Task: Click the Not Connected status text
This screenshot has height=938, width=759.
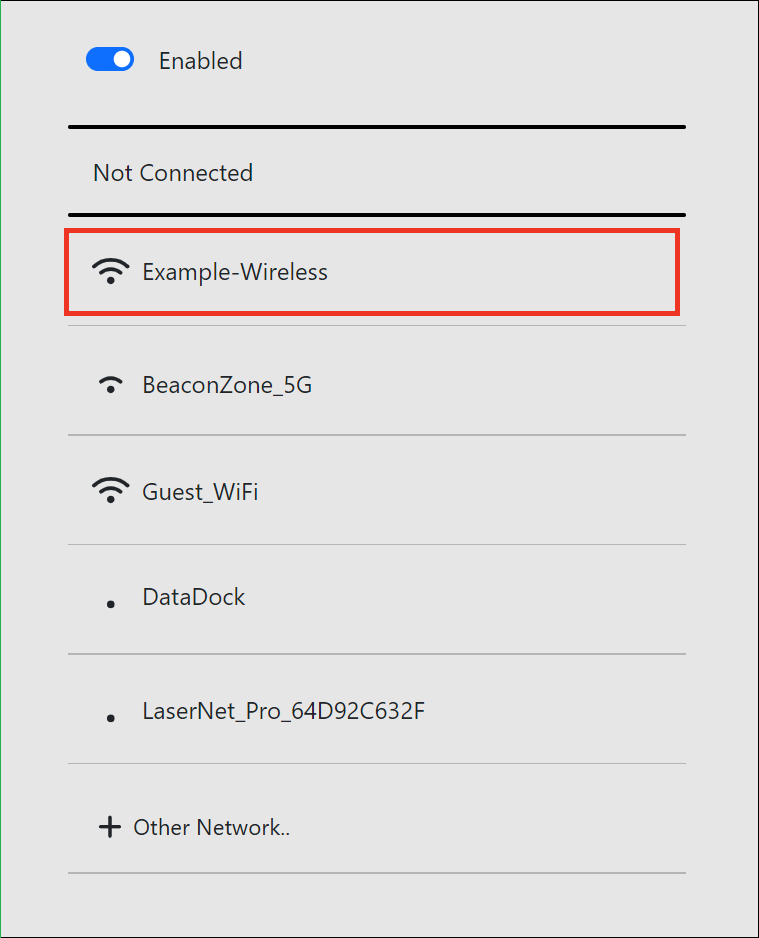Action: tap(173, 173)
